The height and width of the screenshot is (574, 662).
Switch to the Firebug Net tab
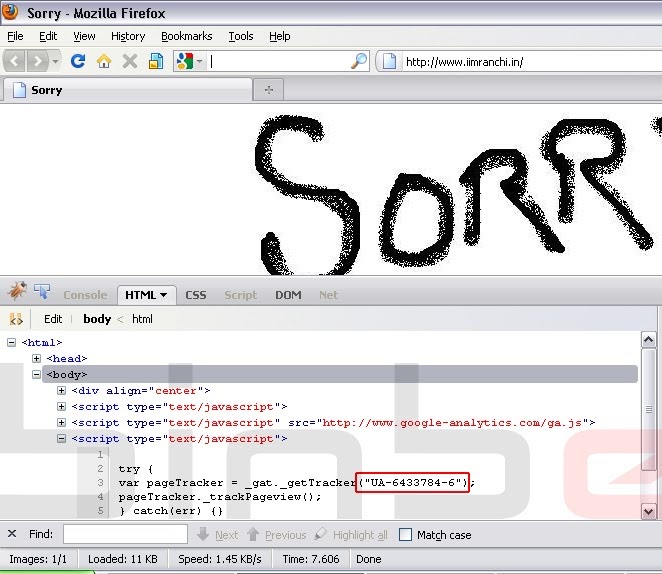click(328, 295)
